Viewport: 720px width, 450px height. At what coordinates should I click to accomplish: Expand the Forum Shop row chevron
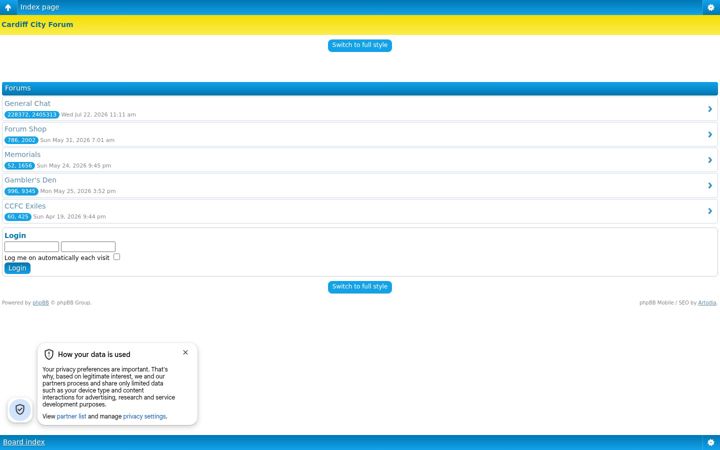pos(710,135)
